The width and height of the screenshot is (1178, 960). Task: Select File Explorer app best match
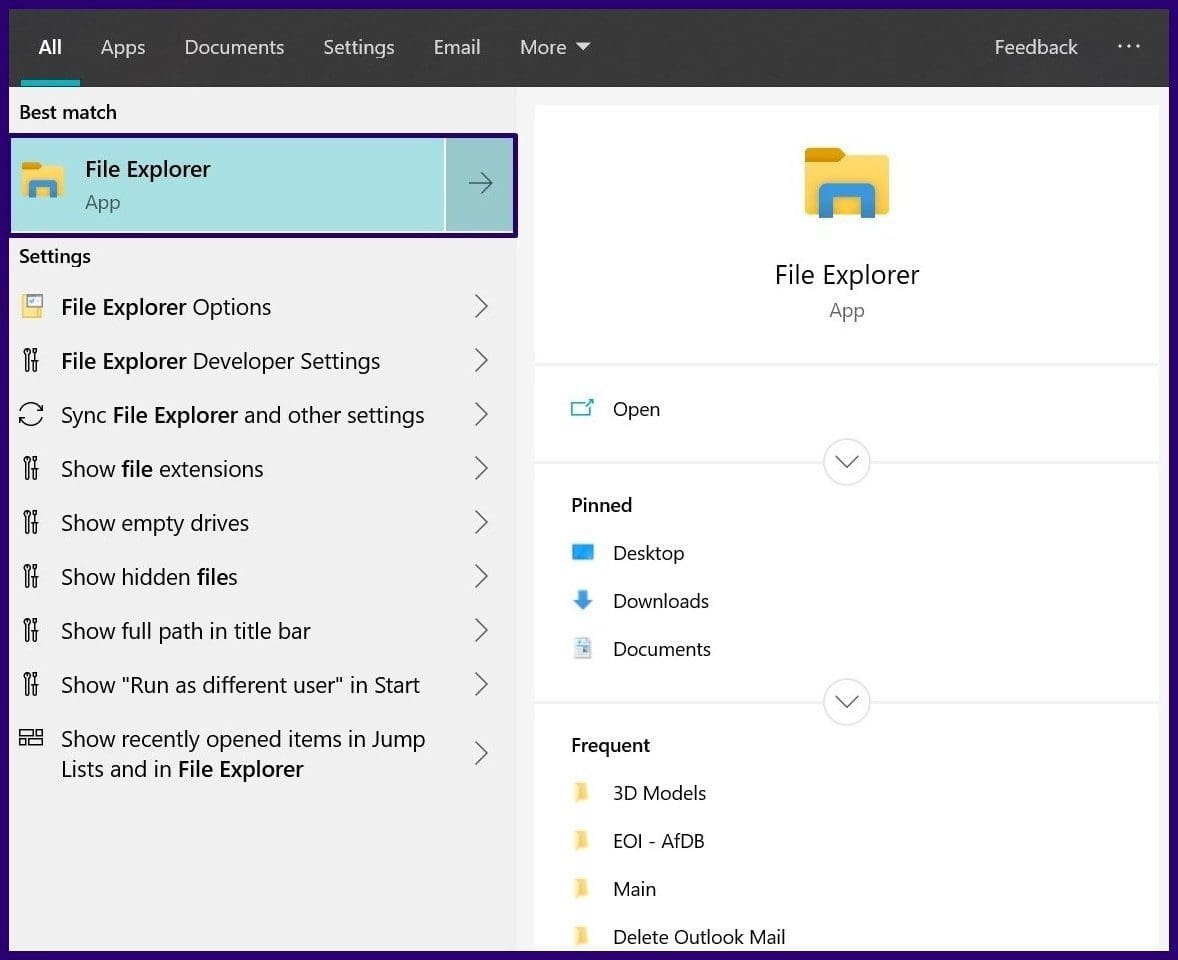[x=228, y=185]
